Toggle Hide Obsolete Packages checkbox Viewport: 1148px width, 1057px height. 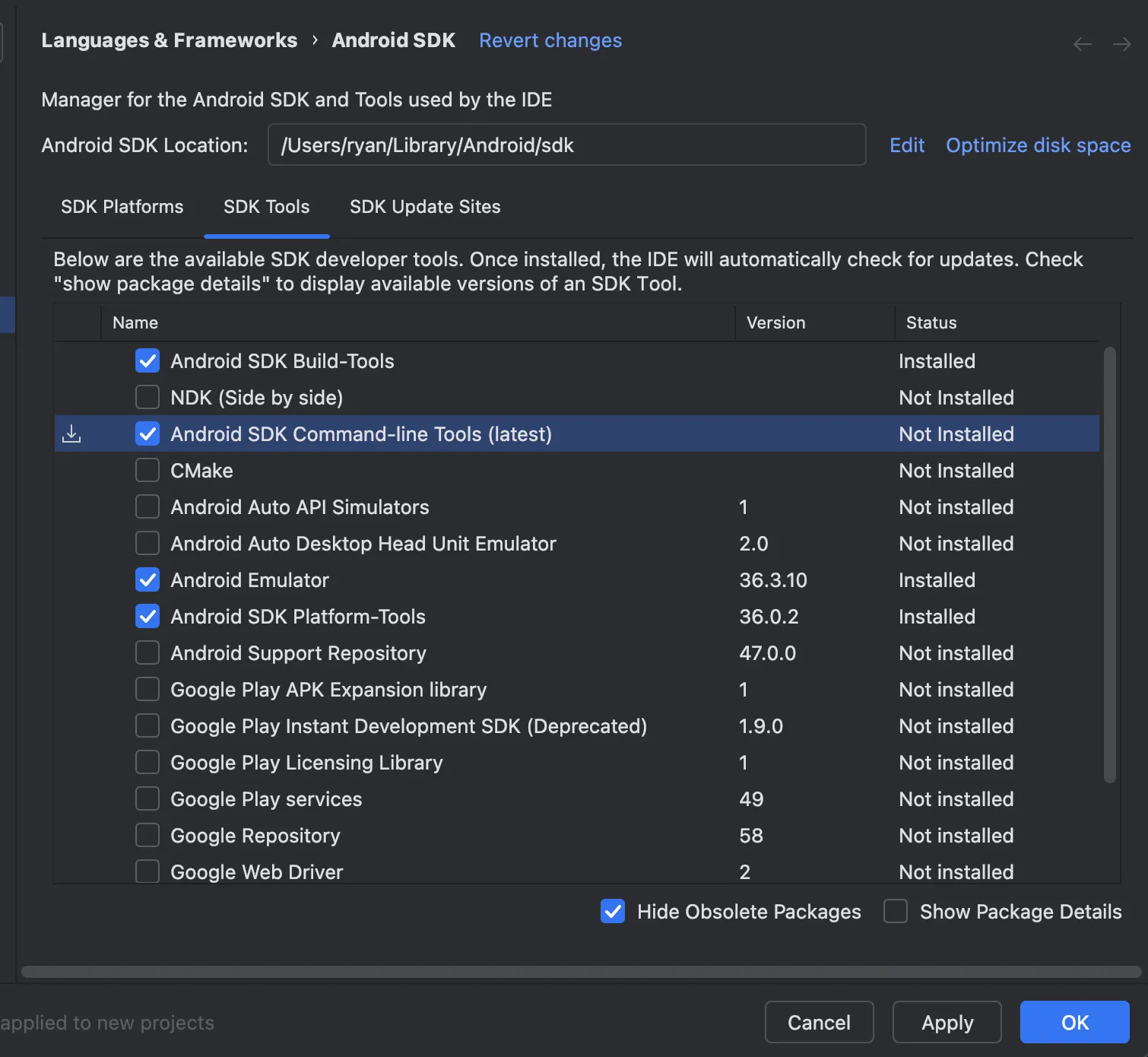click(613, 912)
